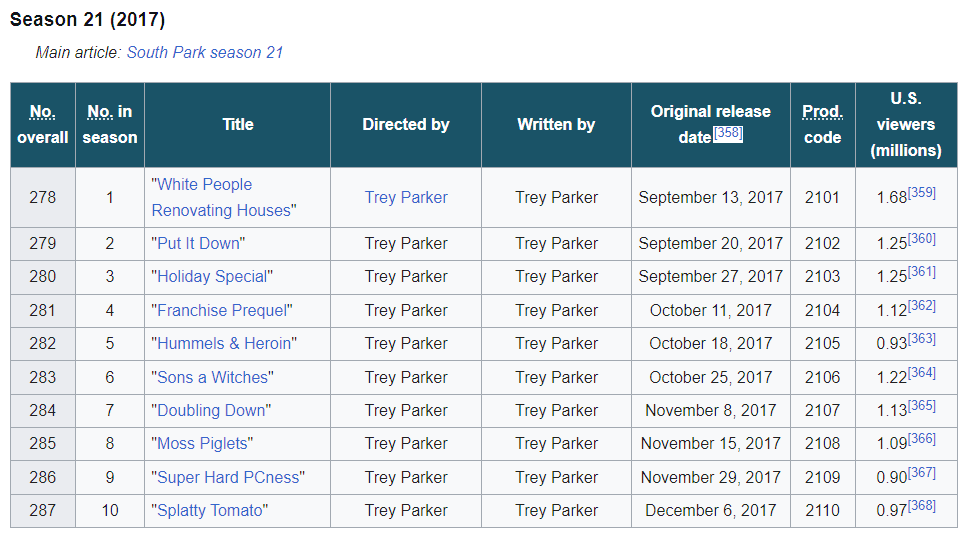Open footnote 360 for episode 279 viewers
The image size is (960, 533).
pyautogui.click(x=922, y=238)
